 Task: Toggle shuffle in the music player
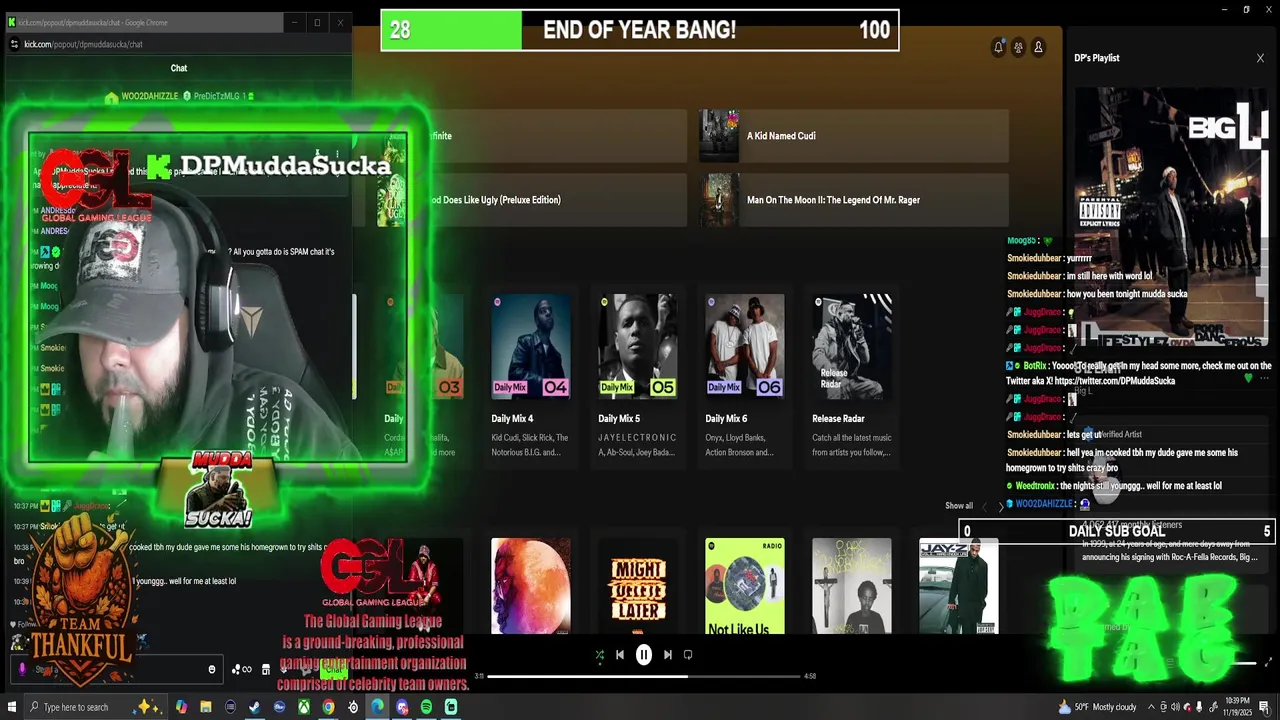tap(599, 655)
